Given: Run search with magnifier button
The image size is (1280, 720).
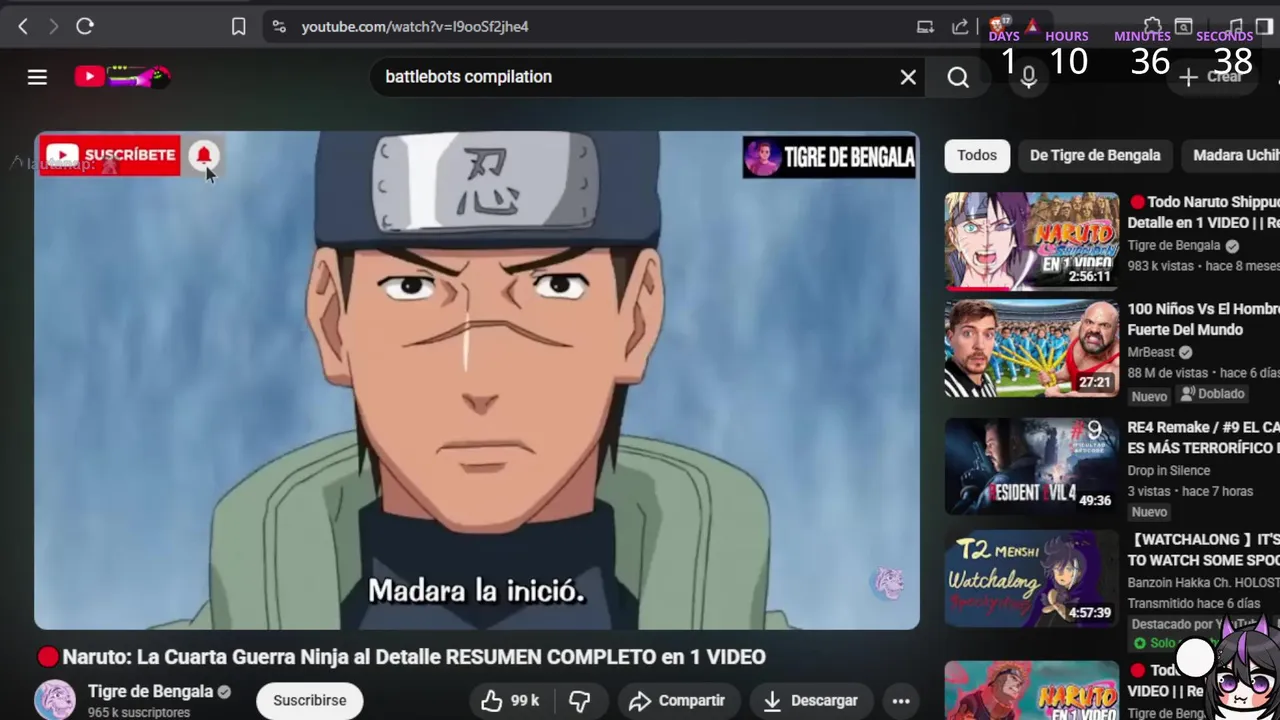Looking at the screenshot, I should point(958,77).
